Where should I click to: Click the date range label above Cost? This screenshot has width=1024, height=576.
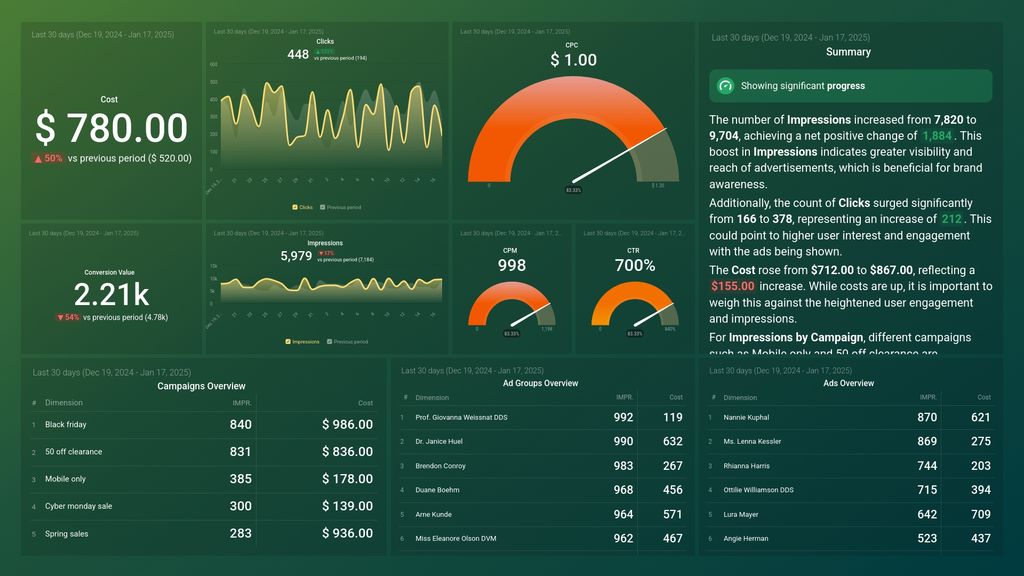point(103,35)
